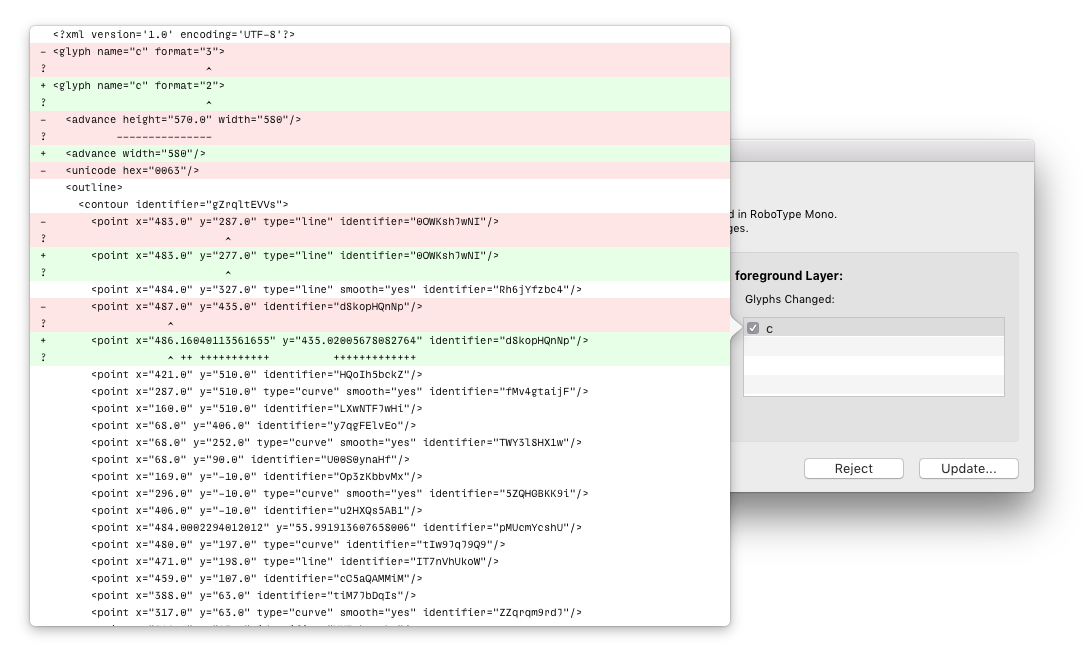Select the added advance width="580" line
Screen dimensions: 1090x660
pyautogui.click(x=136, y=154)
